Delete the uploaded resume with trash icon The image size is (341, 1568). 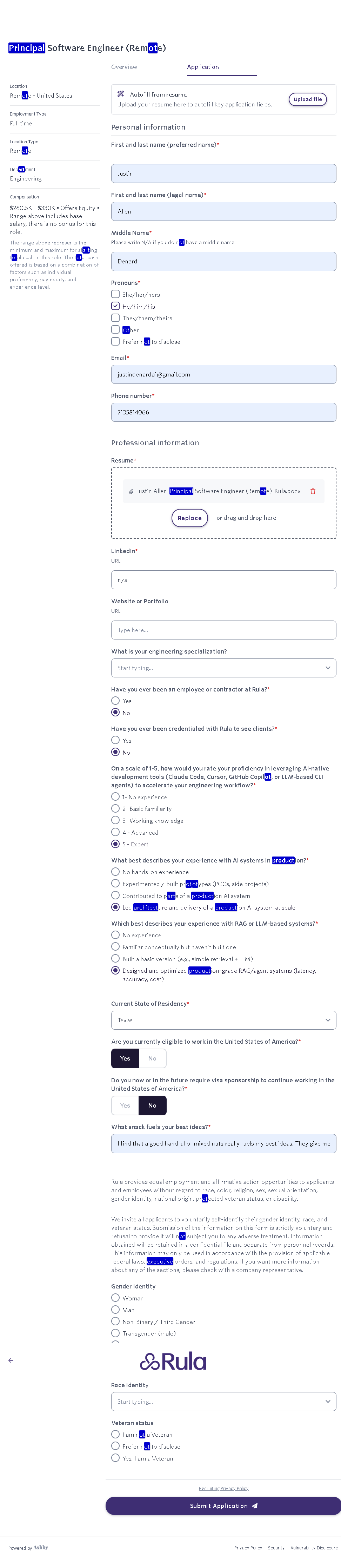tap(313, 491)
